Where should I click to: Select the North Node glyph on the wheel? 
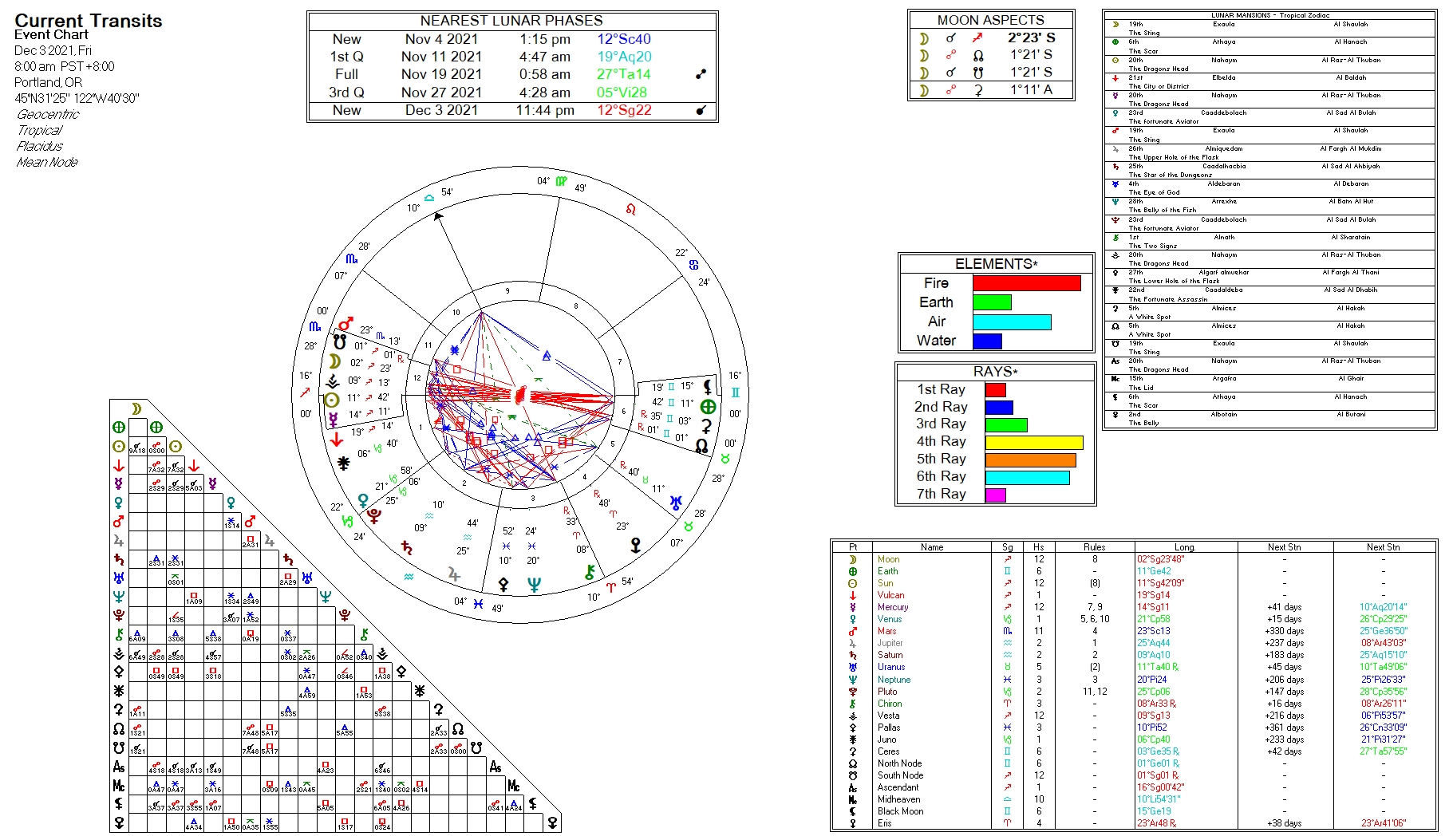[701, 446]
